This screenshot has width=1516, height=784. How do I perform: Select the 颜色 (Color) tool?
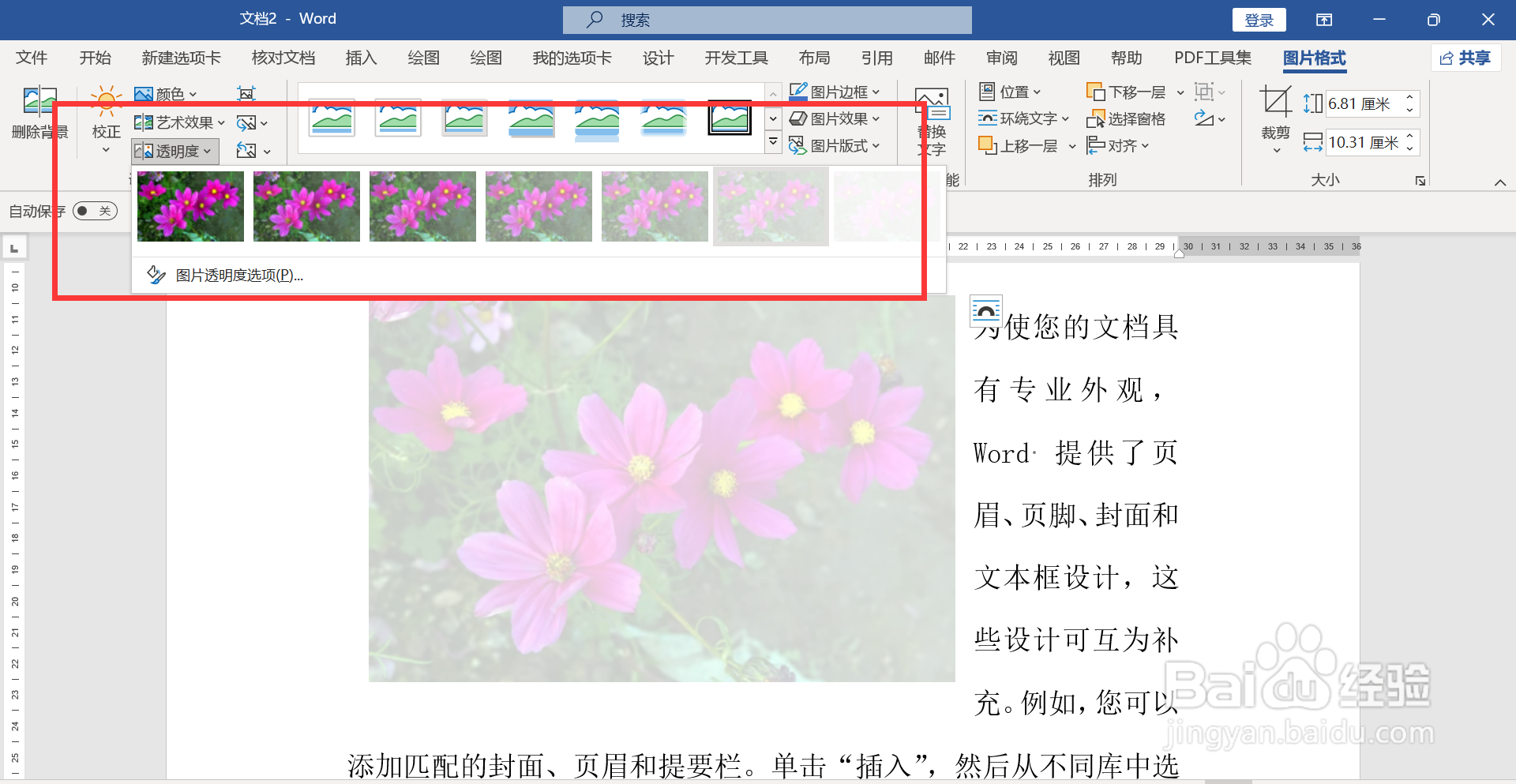pos(166,93)
